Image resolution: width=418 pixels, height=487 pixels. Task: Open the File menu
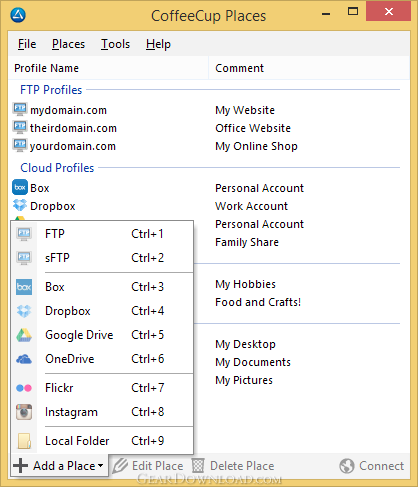(x=27, y=44)
